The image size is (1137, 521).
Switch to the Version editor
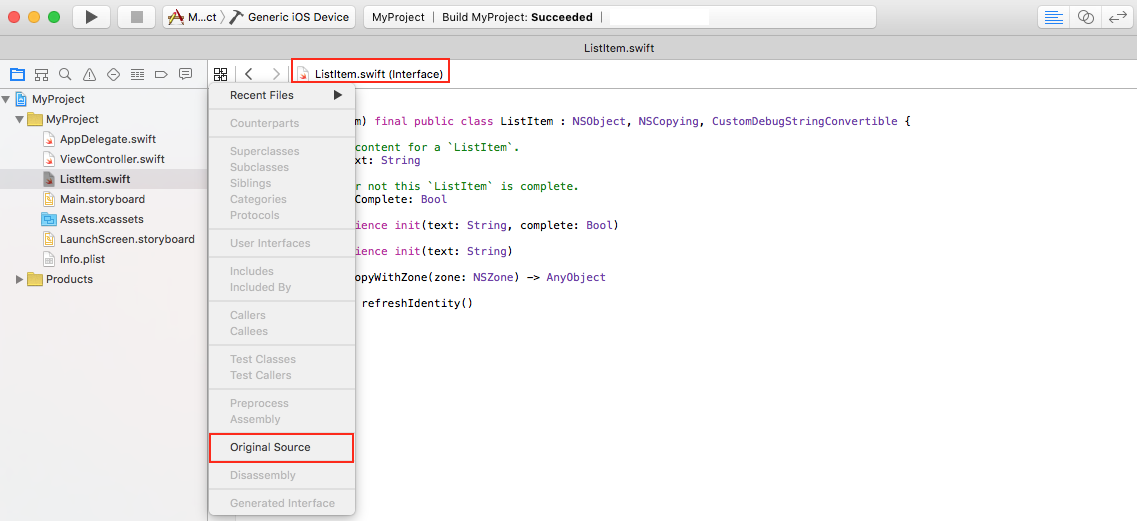(x=1116, y=17)
